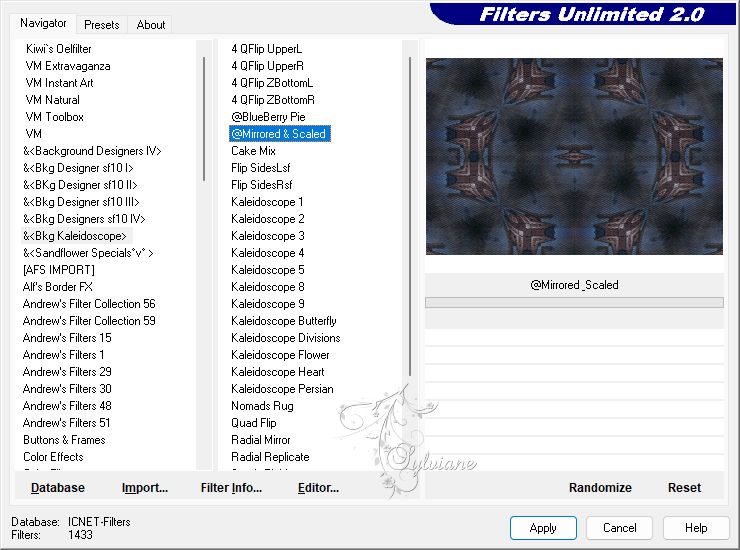Image resolution: width=740 pixels, height=550 pixels.
Task: Select the &<Bkg Kaleidoscope> category
Action: (75, 236)
